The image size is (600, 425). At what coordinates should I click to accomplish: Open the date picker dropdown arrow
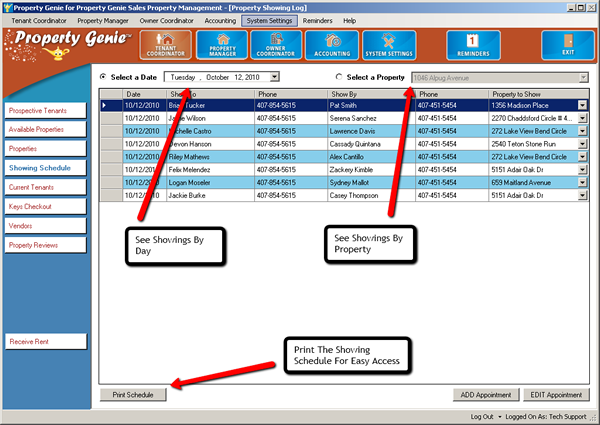(274, 77)
